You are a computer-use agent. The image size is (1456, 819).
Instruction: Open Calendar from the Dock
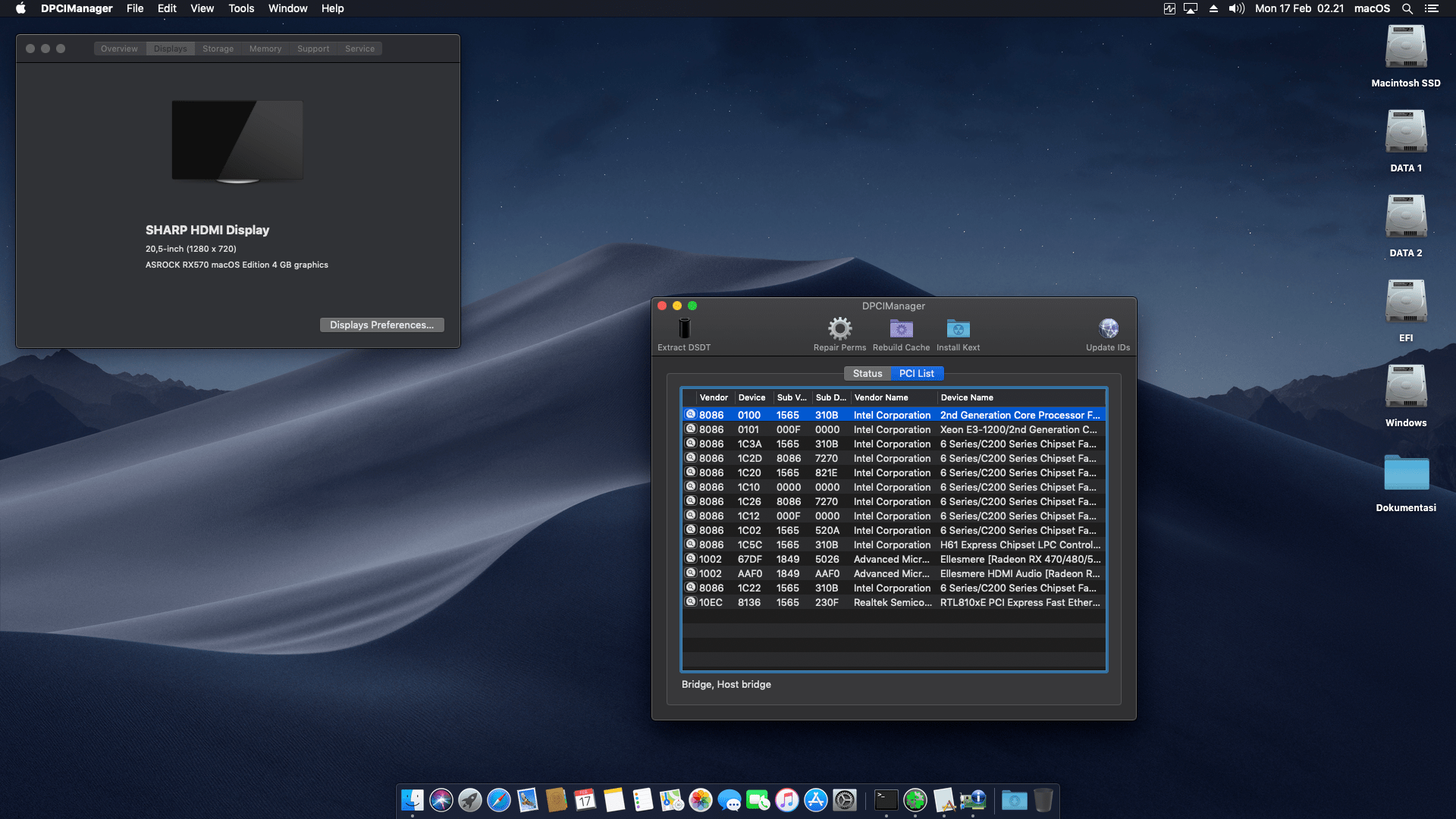point(585,800)
